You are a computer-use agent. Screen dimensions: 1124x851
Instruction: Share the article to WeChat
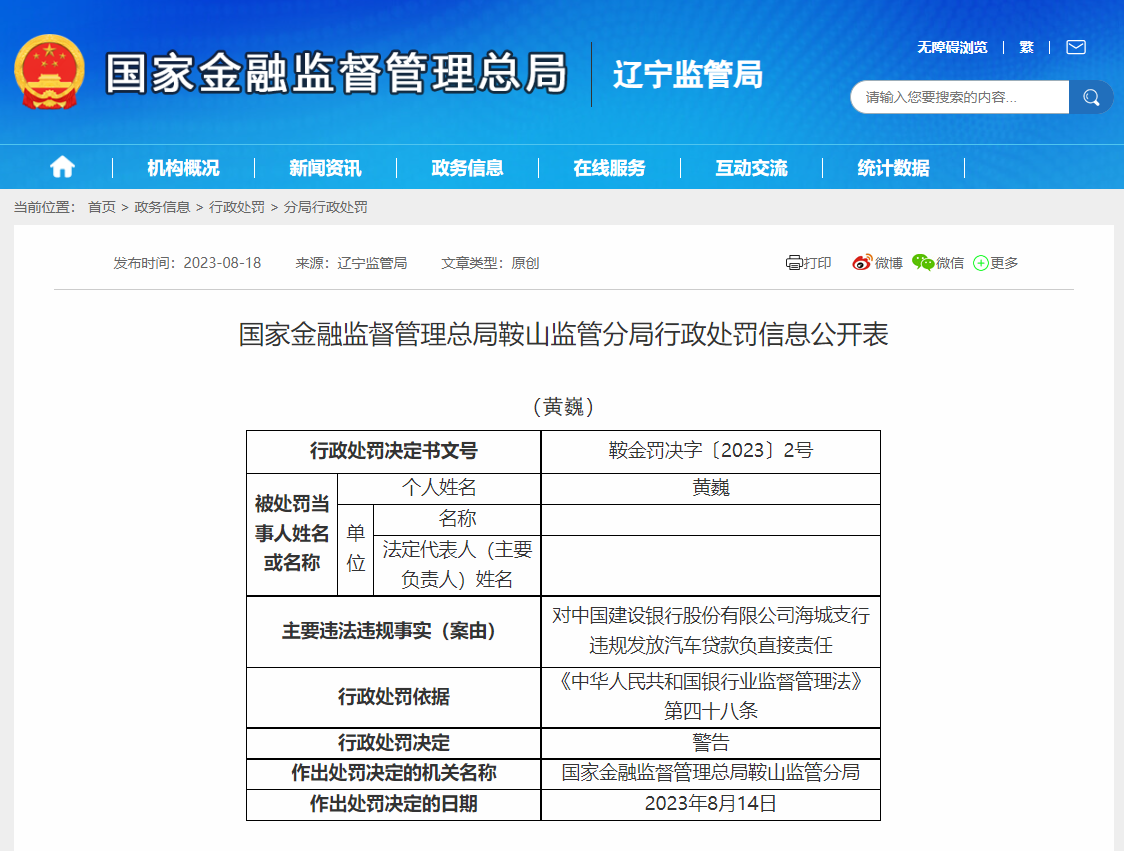click(x=937, y=263)
